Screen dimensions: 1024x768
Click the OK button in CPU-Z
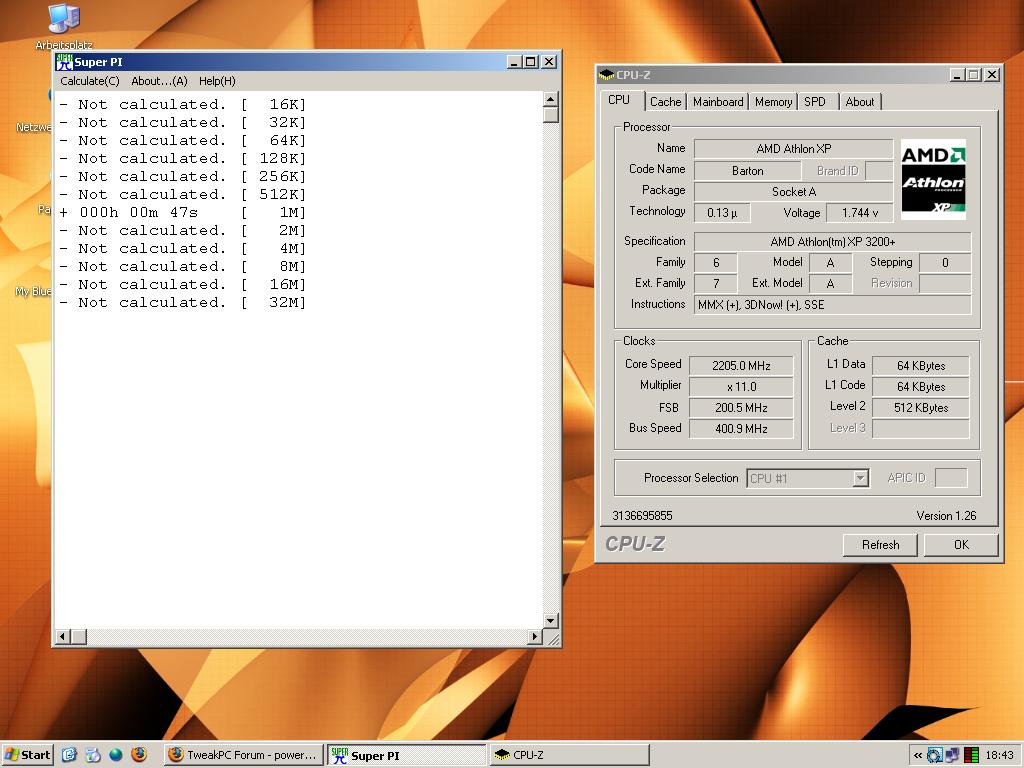coord(961,545)
